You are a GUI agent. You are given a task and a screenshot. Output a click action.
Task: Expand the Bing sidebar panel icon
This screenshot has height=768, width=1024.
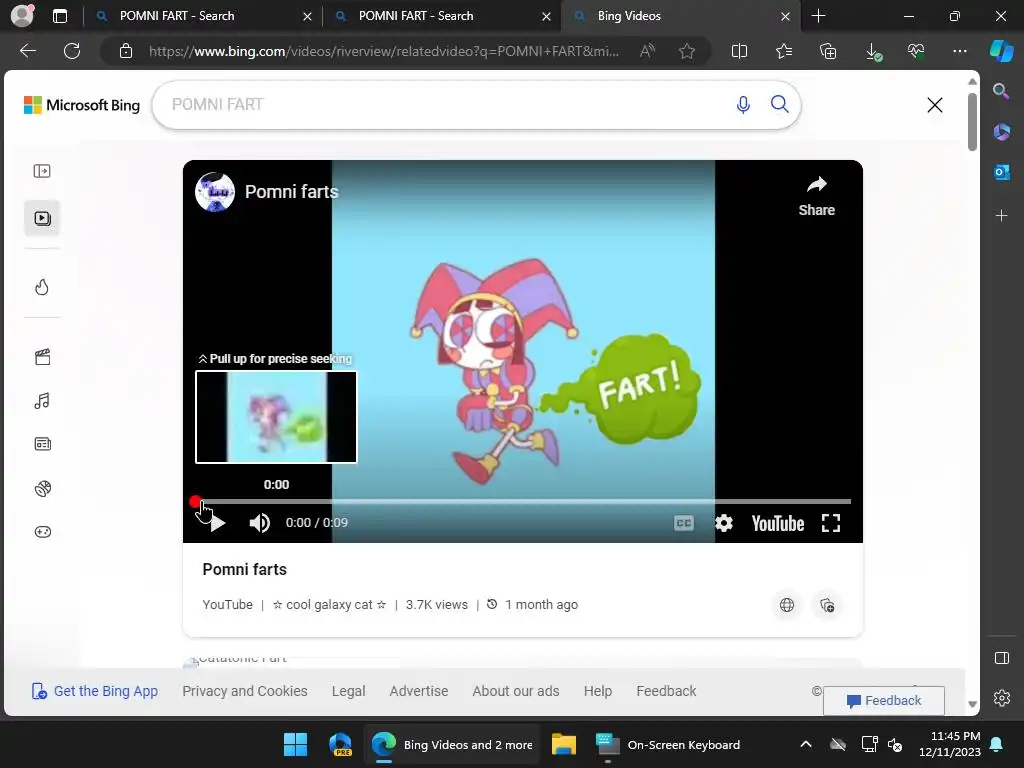(x=42, y=171)
